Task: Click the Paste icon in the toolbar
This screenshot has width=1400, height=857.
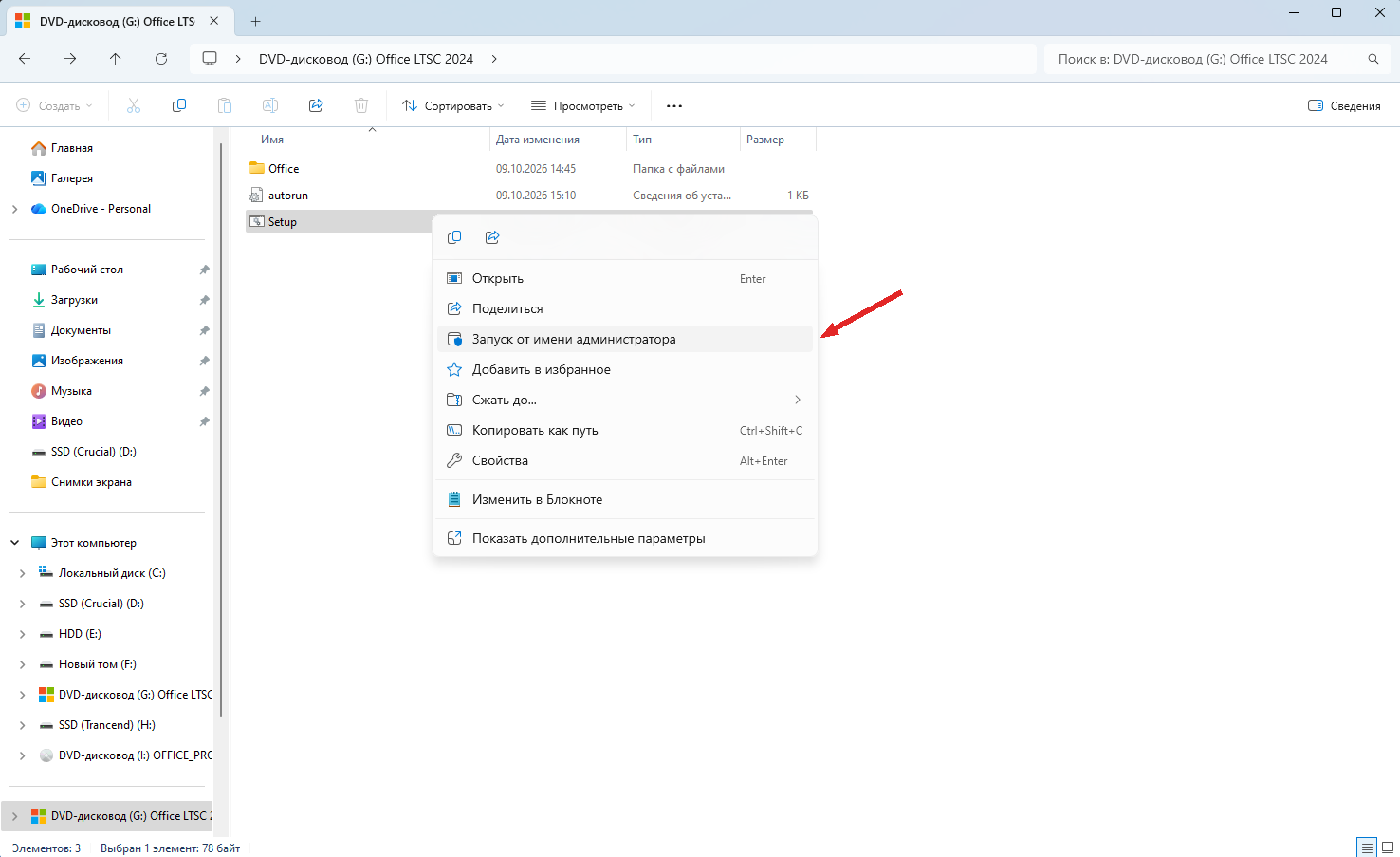Action: point(225,105)
